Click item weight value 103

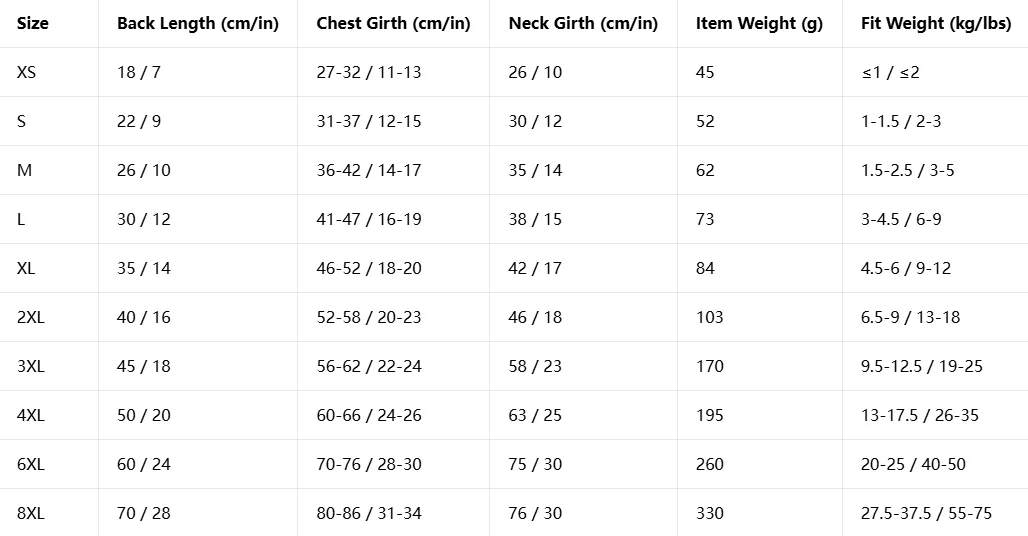coord(710,317)
